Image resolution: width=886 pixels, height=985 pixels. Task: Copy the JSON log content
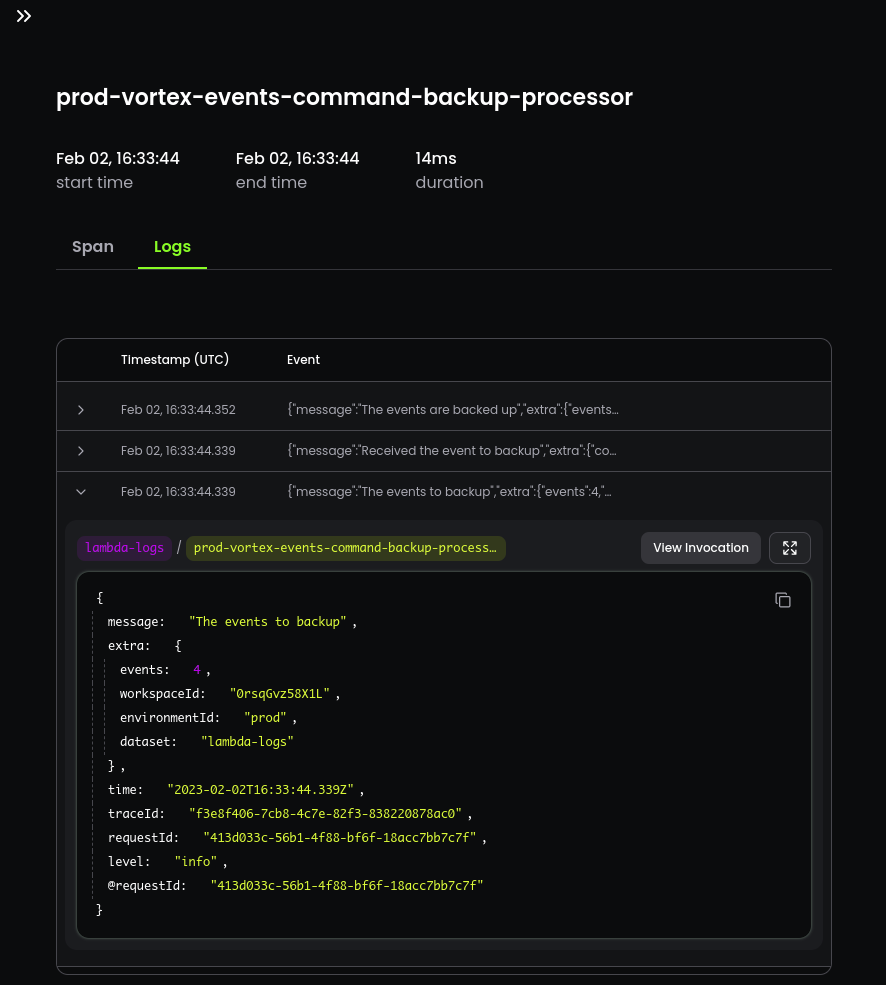point(782,600)
